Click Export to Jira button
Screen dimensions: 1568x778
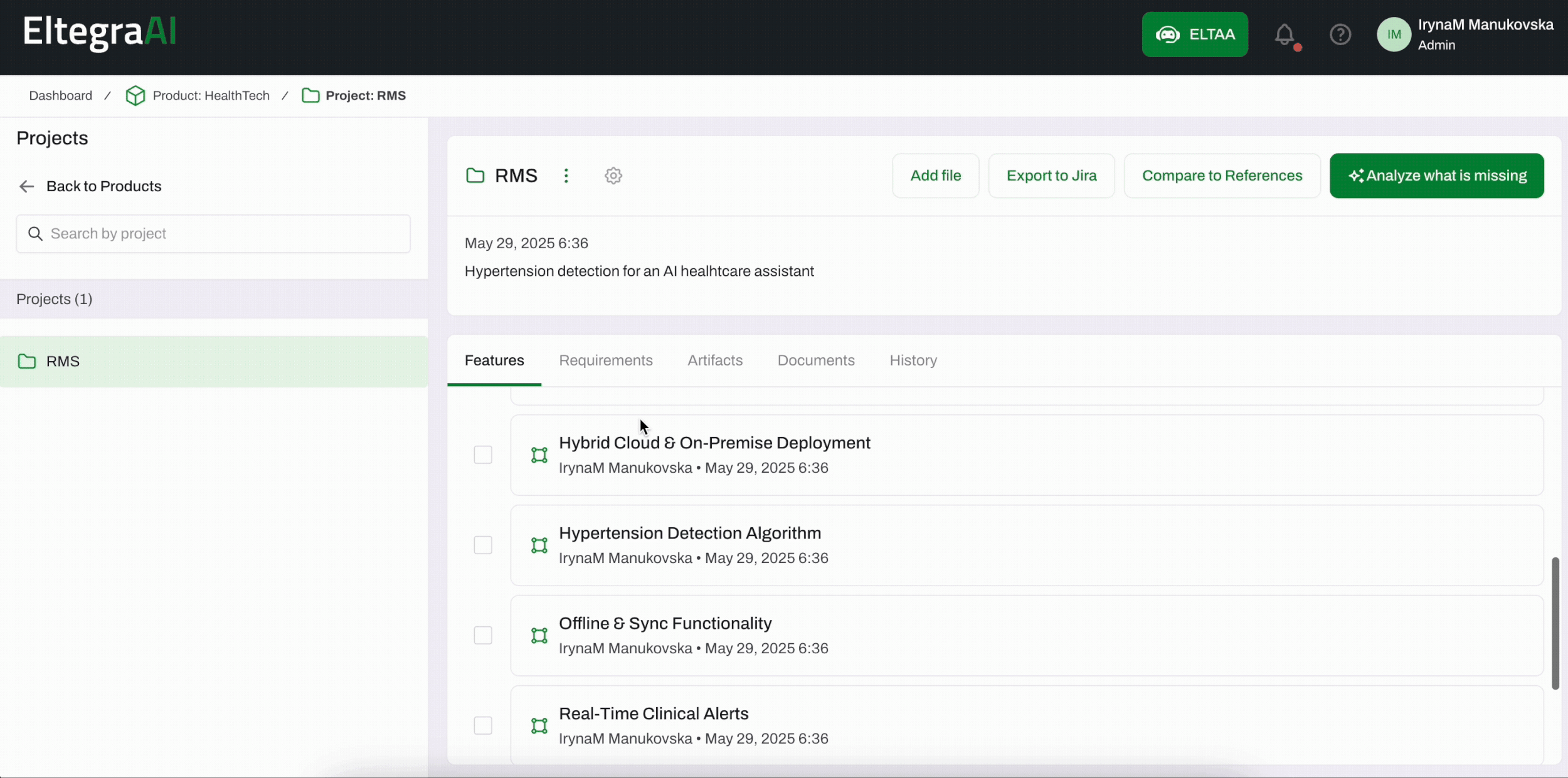(x=1051, y=176)
